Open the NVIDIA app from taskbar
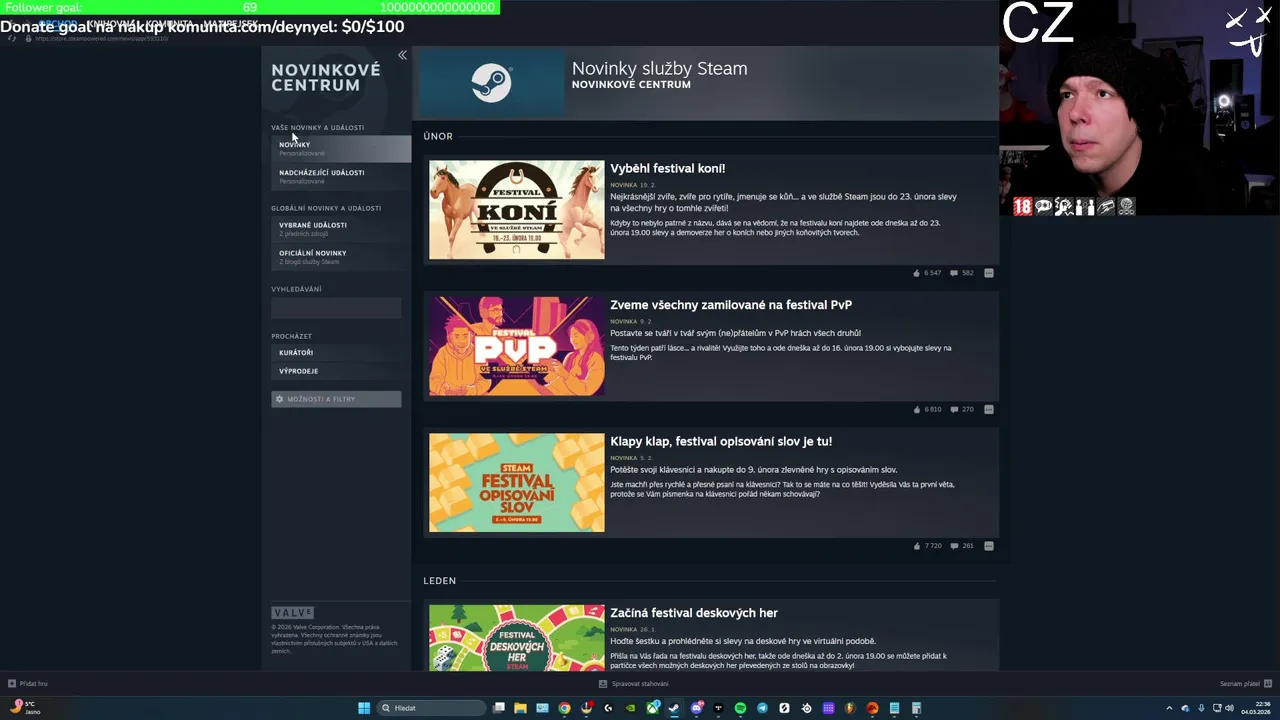The height and width of the screenshot is (720, 1280). tap(630, 708)
